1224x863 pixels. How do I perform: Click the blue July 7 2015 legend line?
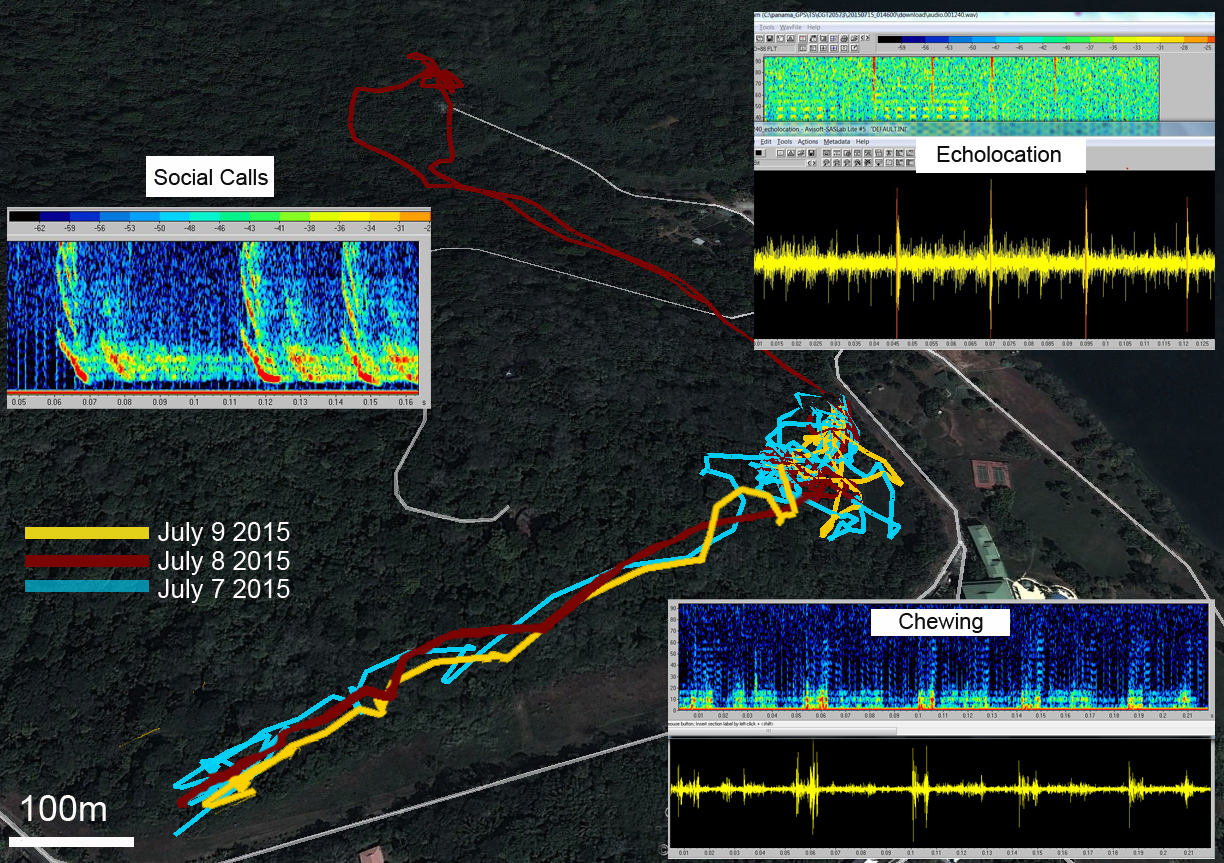[x=86, y=587]
